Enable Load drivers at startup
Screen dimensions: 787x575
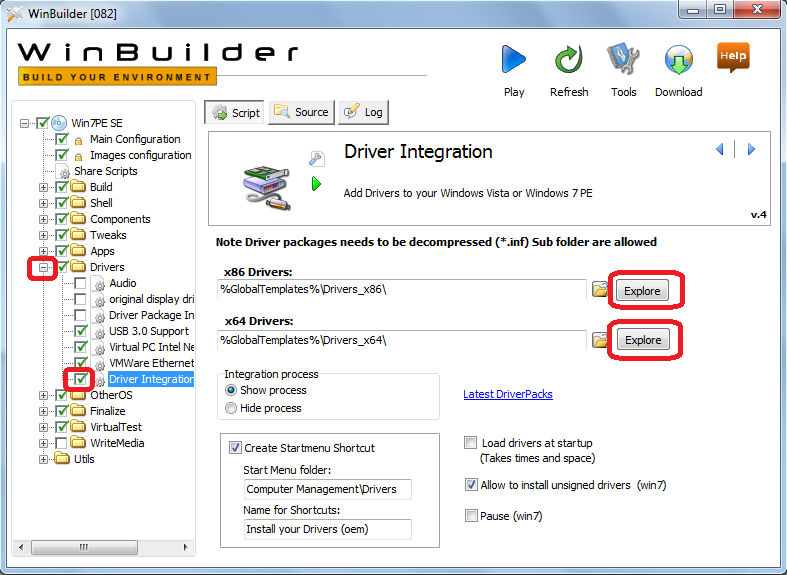471,443
